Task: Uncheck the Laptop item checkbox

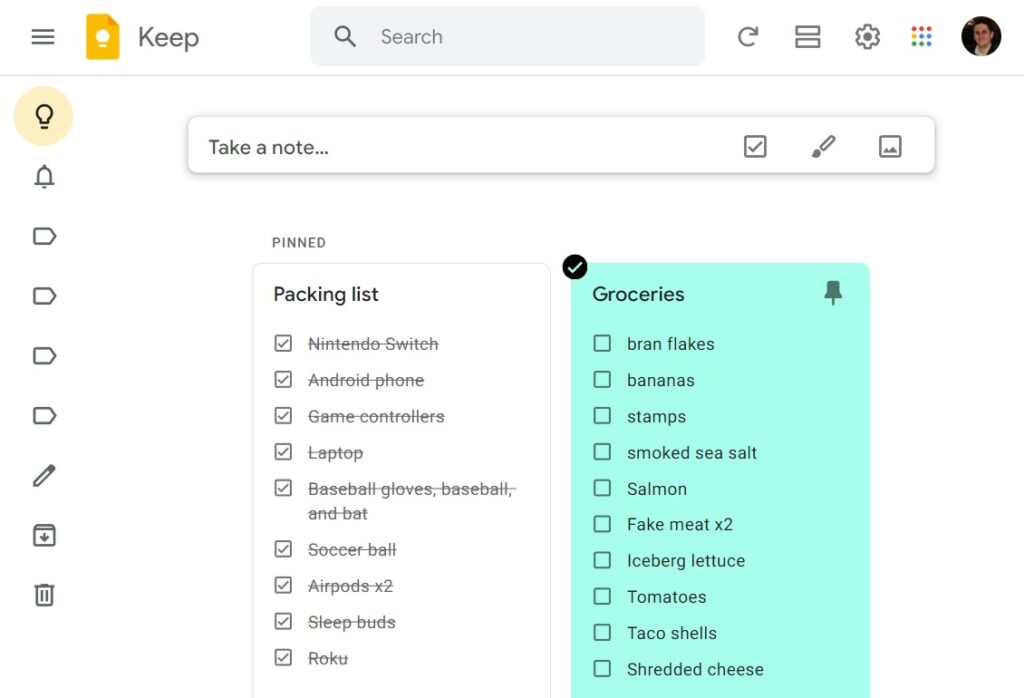Action: [283, 452]
